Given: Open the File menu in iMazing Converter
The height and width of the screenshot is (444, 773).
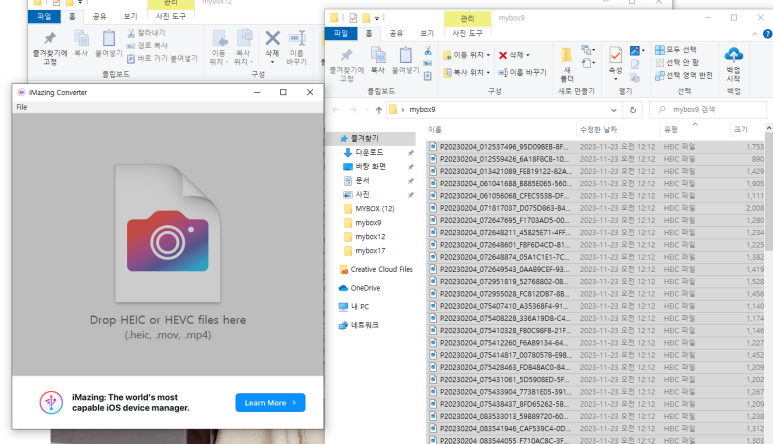Looking at the screenshot, I should click(22, 107).
